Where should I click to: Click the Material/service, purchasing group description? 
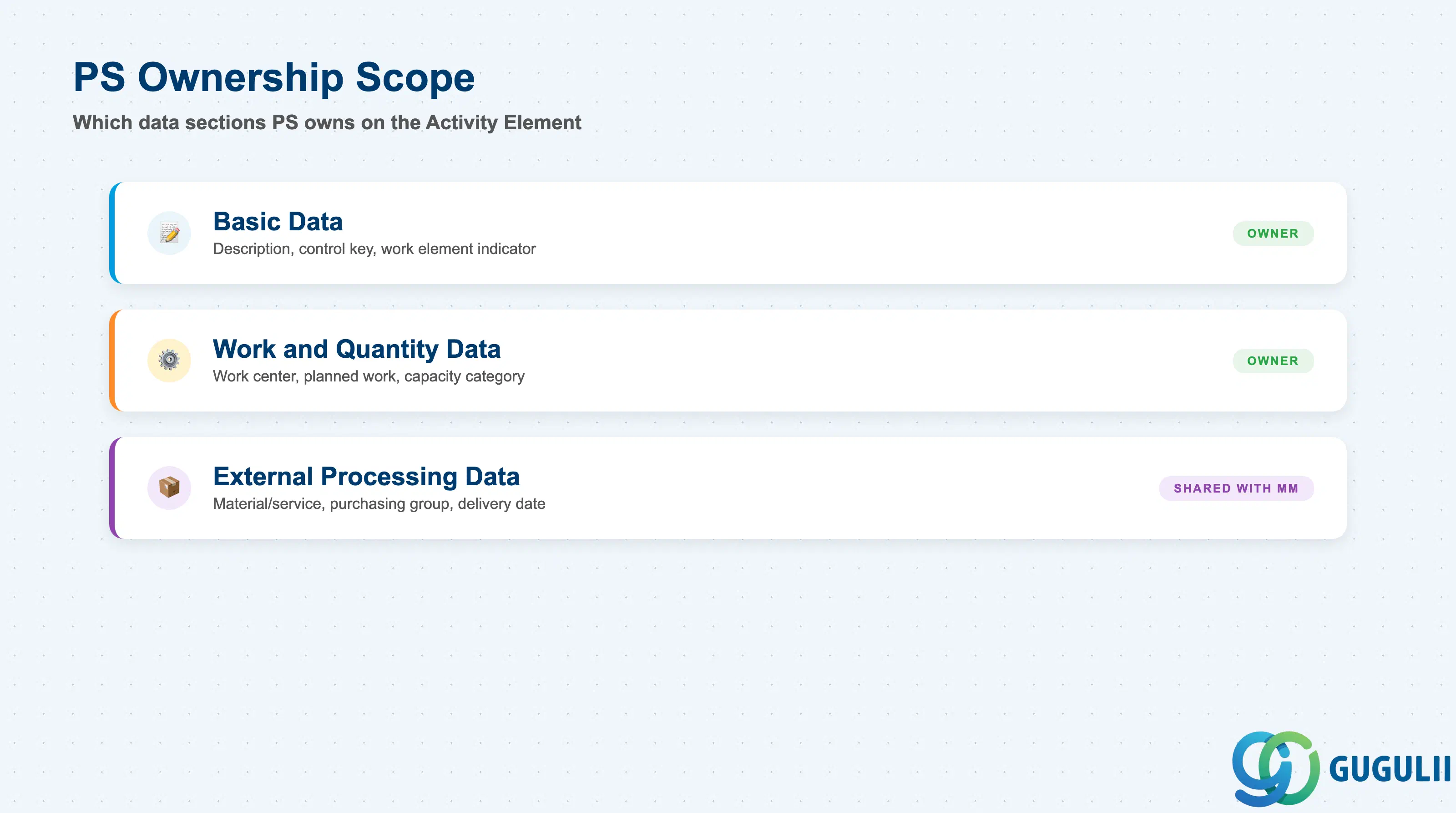click(x=379, y=503)
